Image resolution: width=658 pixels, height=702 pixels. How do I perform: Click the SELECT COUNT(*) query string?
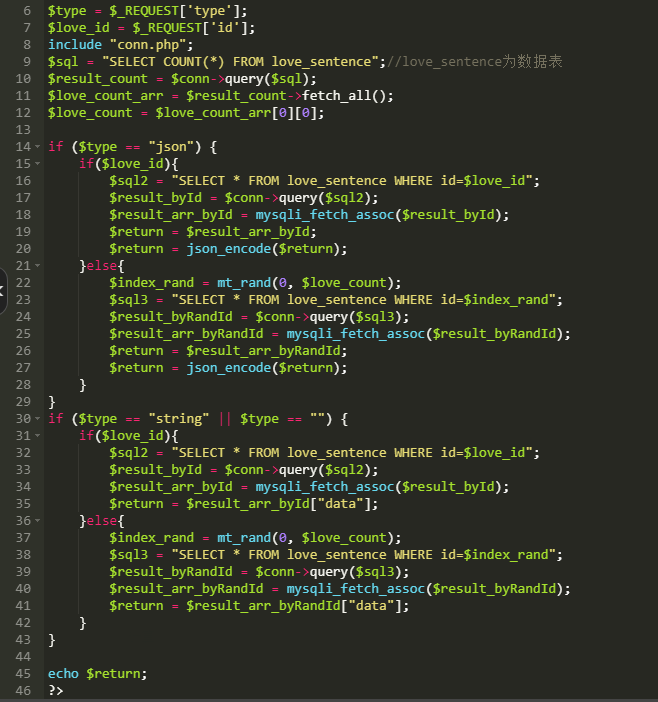pos(240,62)
